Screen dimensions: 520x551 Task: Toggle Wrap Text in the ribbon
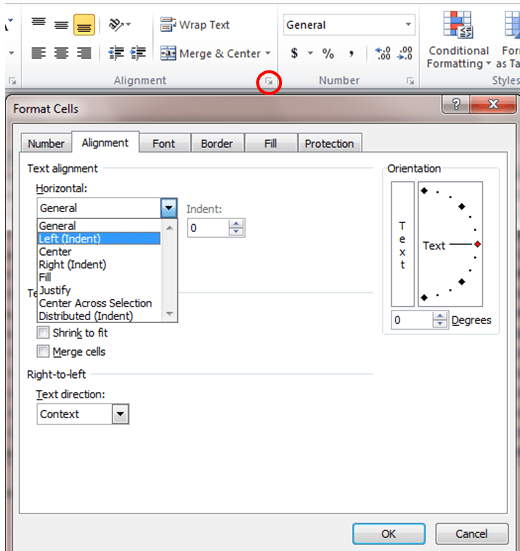194,25
